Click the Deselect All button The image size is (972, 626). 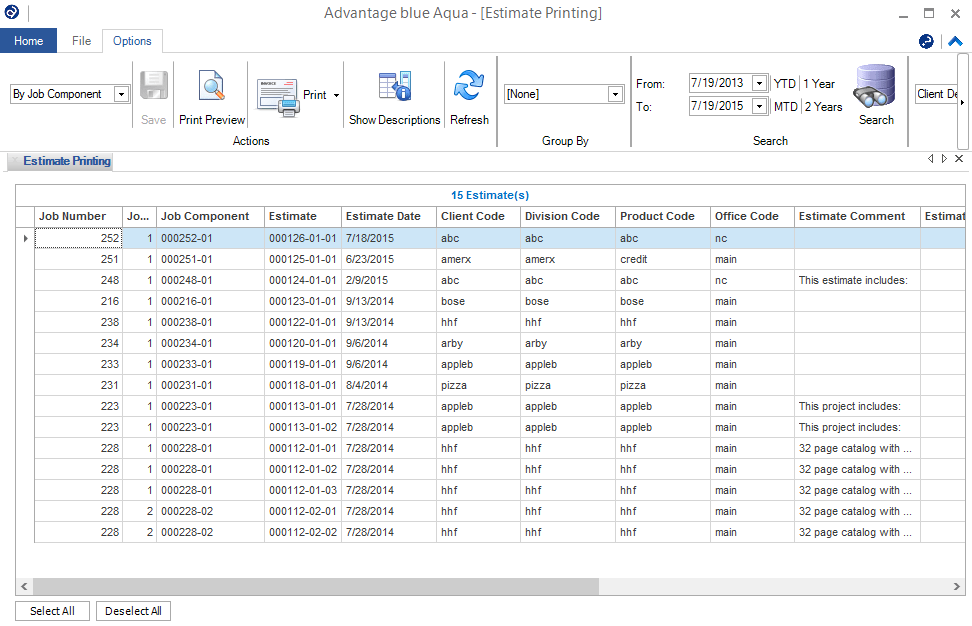(x=133, y=611)
